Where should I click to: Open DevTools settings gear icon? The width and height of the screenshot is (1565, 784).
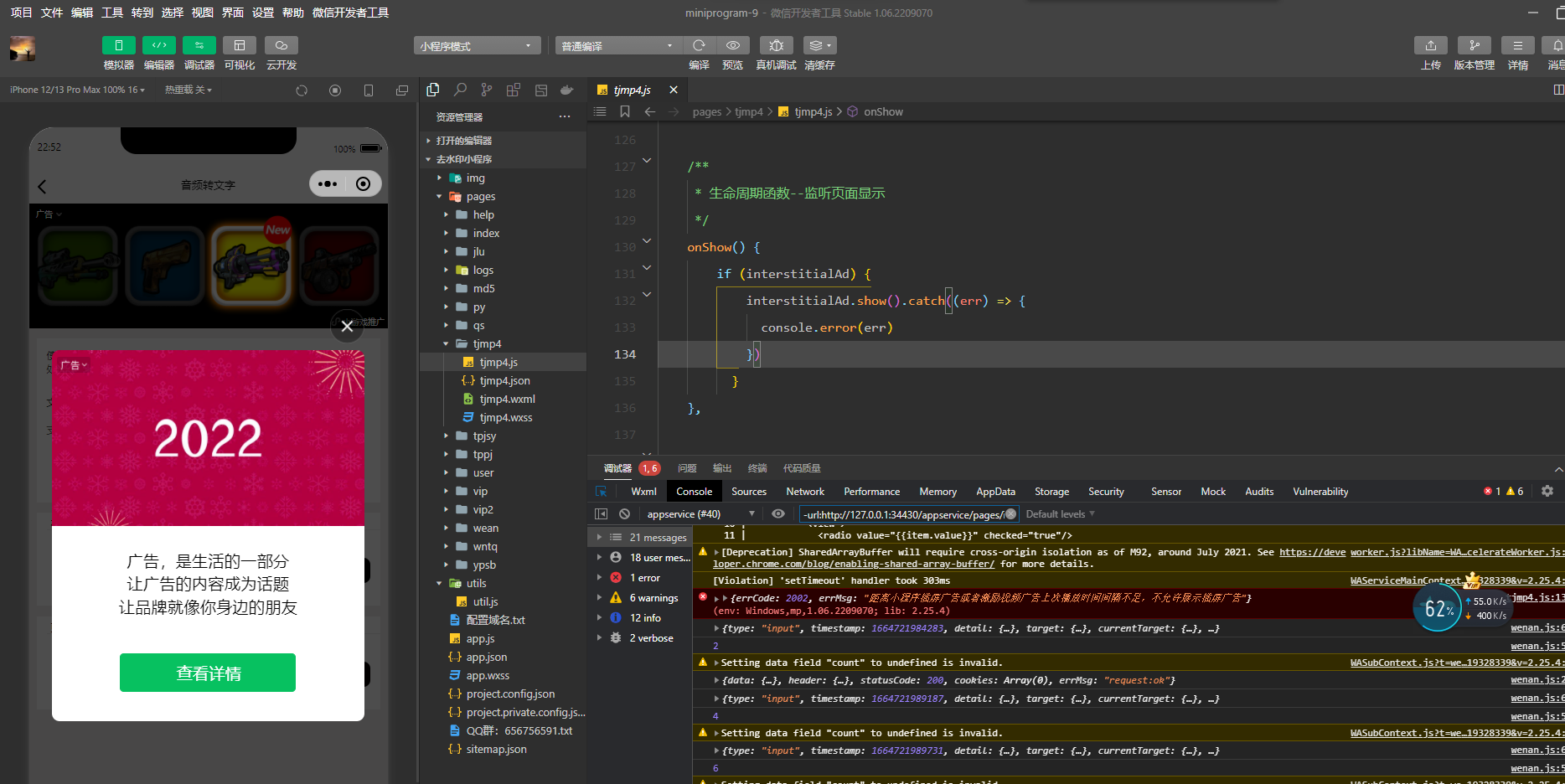1547,492
